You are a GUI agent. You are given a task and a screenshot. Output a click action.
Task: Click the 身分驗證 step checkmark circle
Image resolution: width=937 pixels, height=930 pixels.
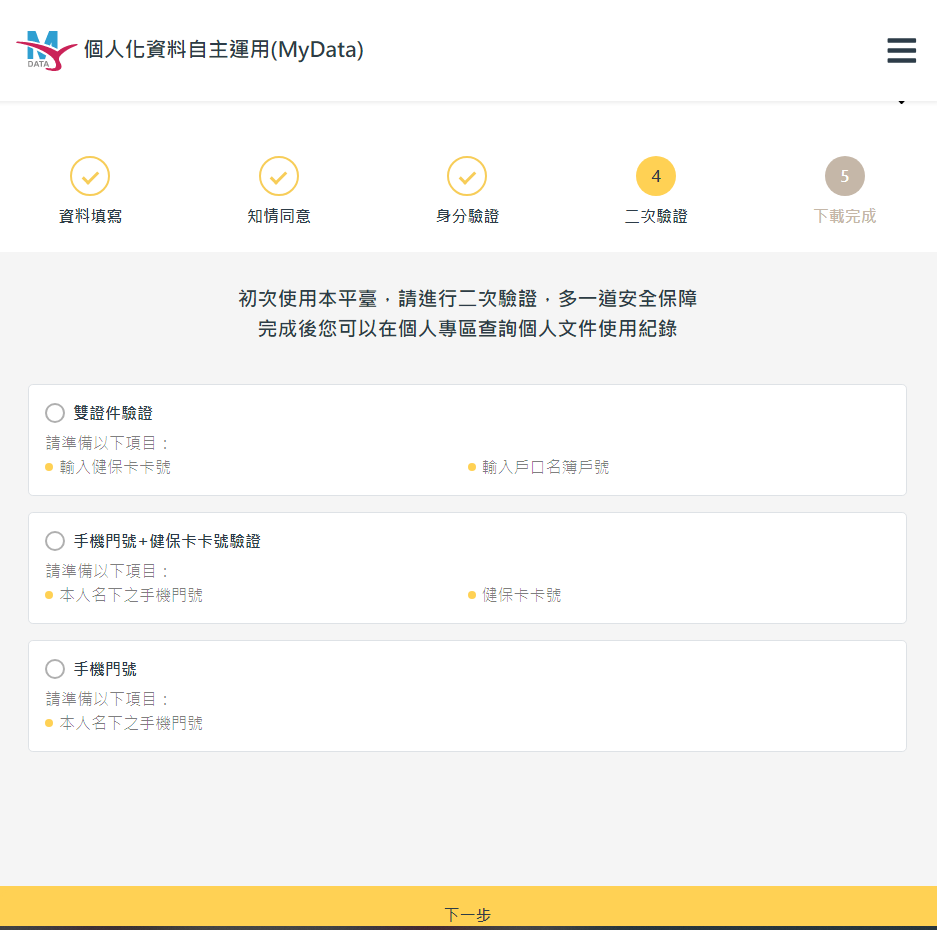coord(467,176)
